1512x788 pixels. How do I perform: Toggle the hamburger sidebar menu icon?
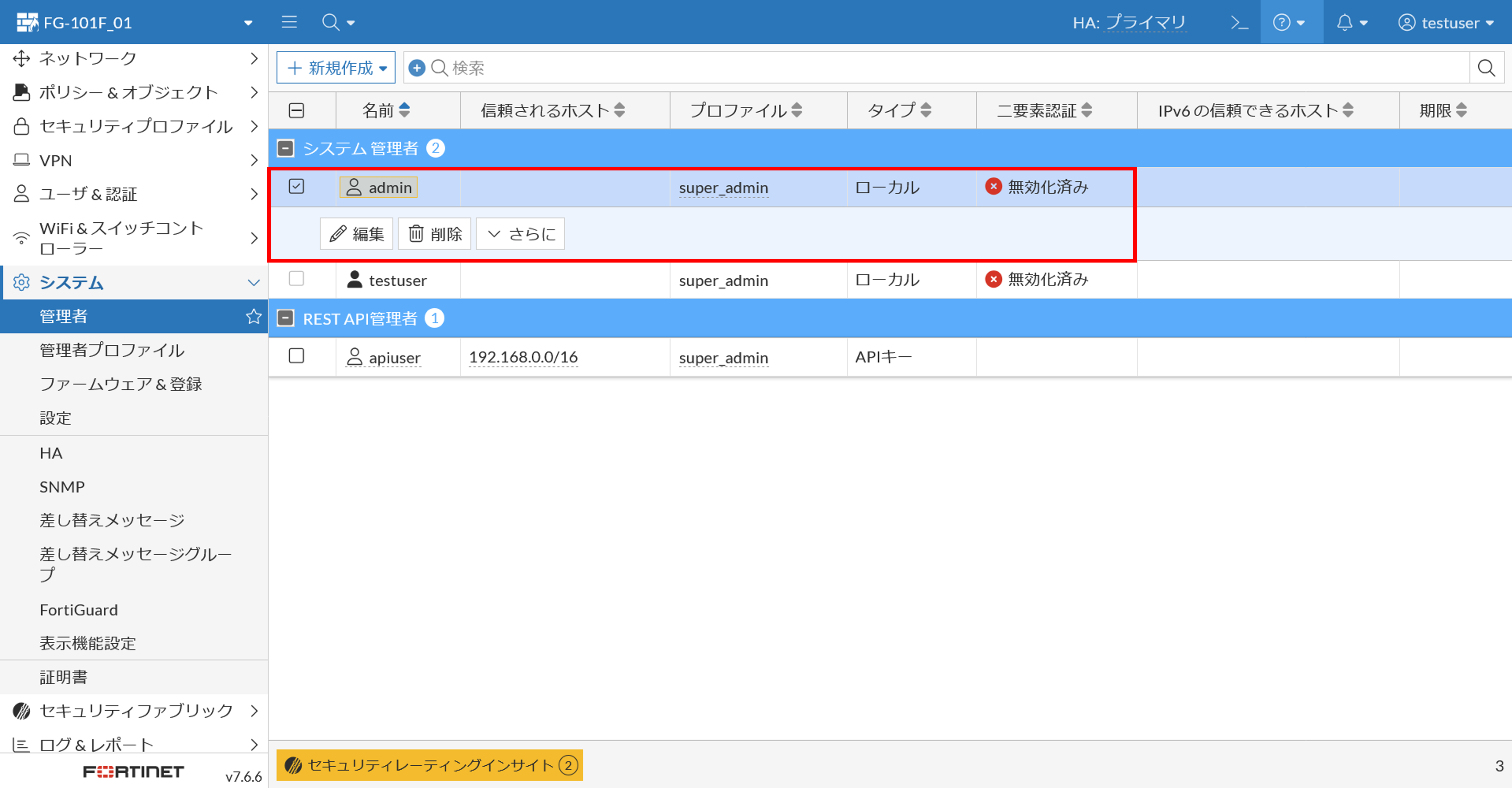click(x=289, y=22)
